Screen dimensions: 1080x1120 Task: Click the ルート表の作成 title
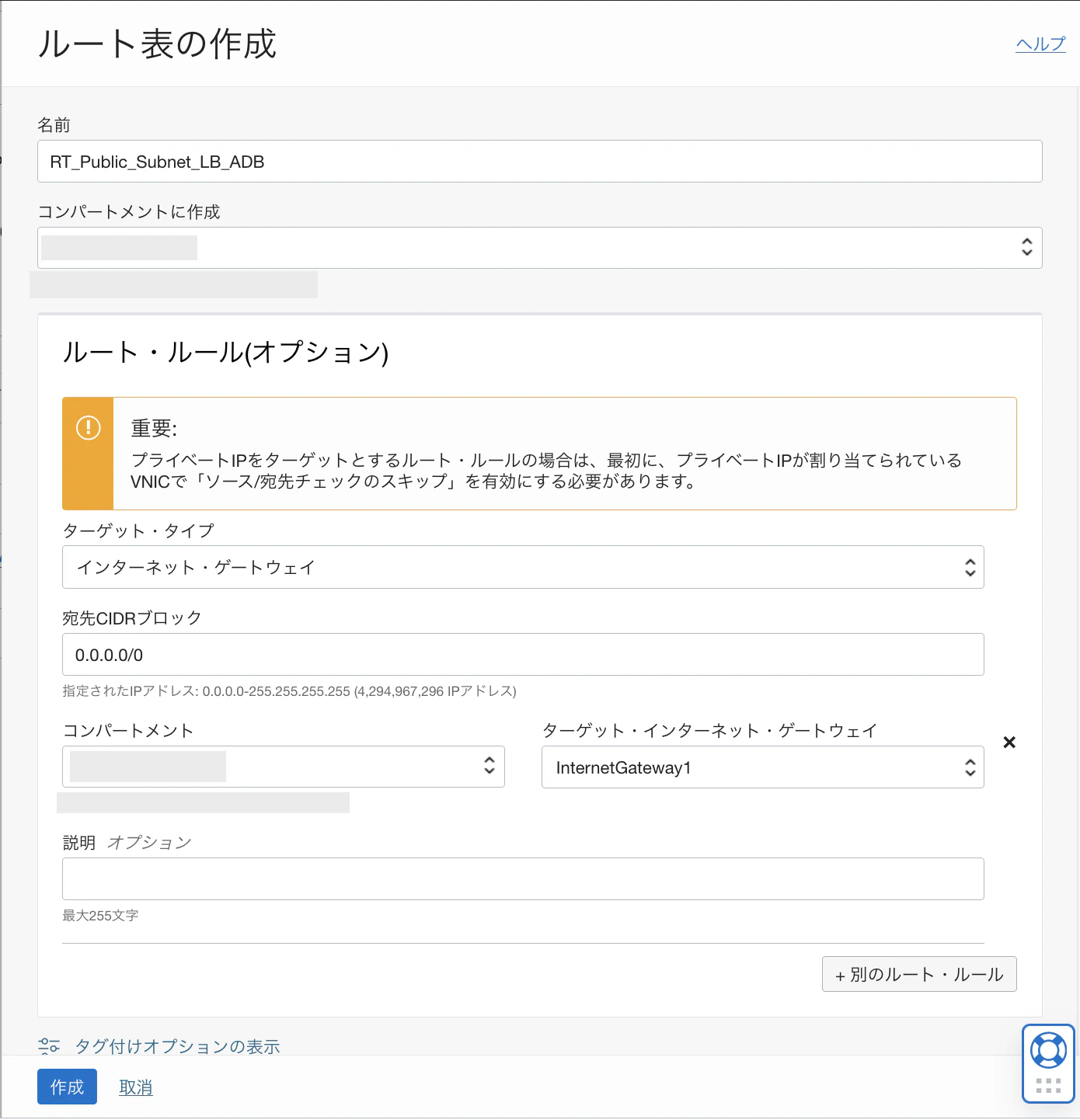[x=157, y=43]
